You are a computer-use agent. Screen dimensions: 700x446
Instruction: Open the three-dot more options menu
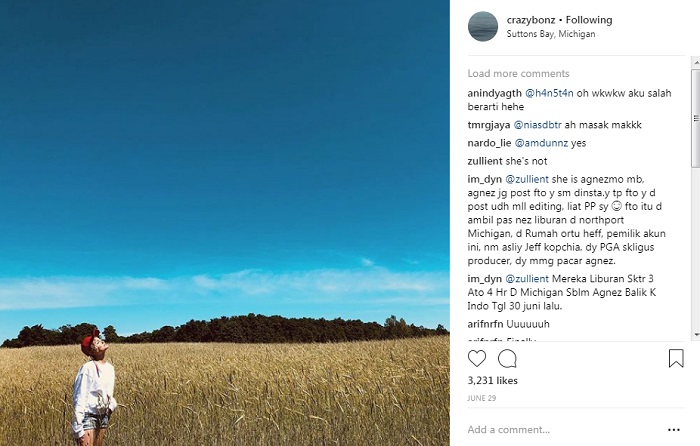(674, 429)
